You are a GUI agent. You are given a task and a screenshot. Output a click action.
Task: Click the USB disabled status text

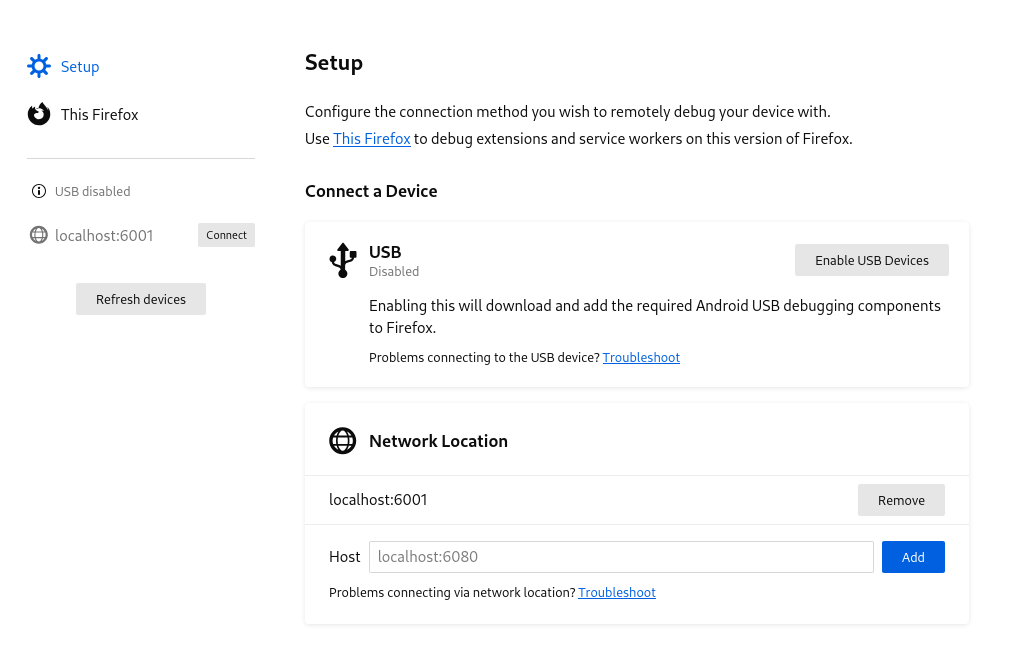point(92,191)
